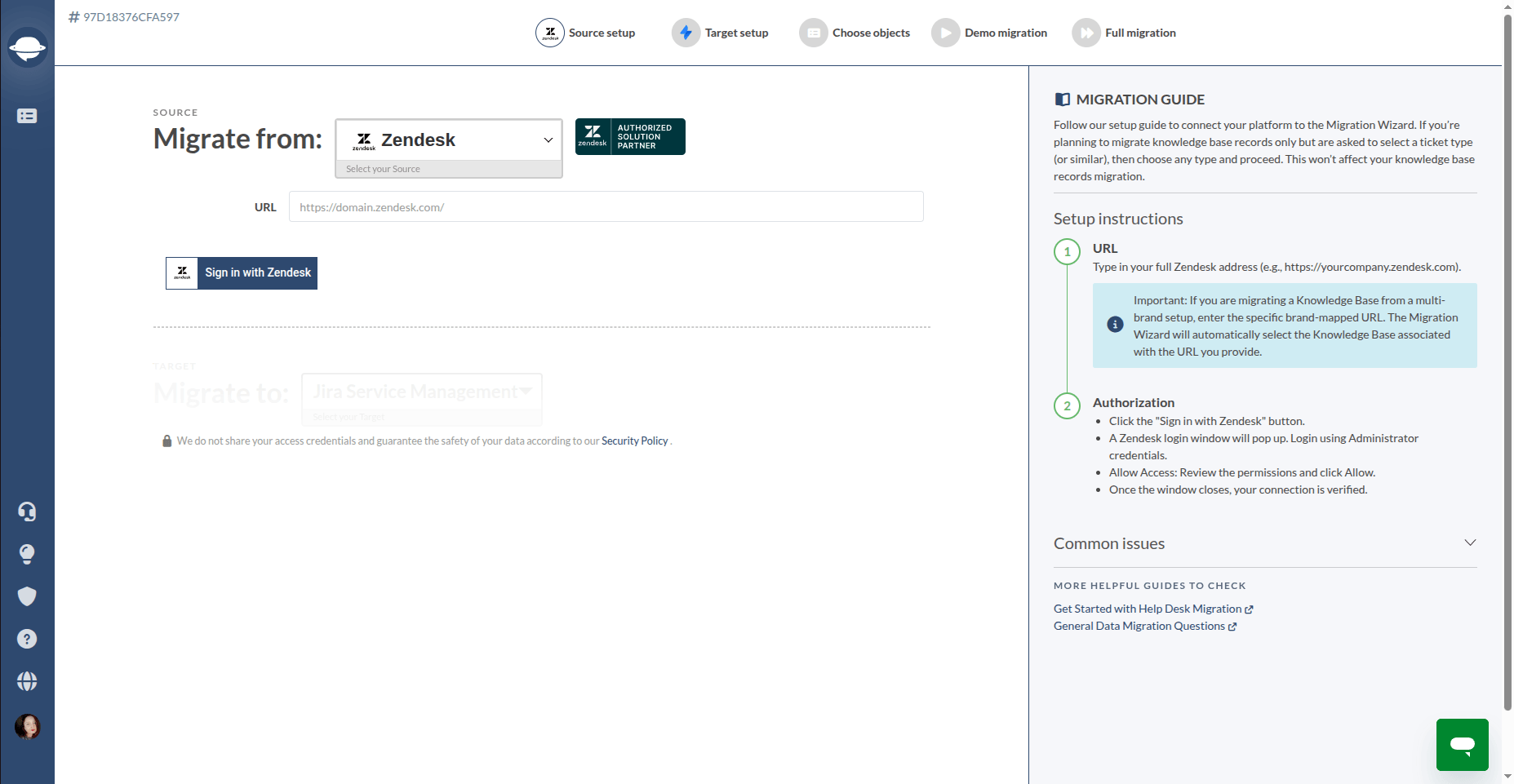Click the Zendesk Source setup step icon
Viewport: 1514px width, 784px height.
(550, 33)
